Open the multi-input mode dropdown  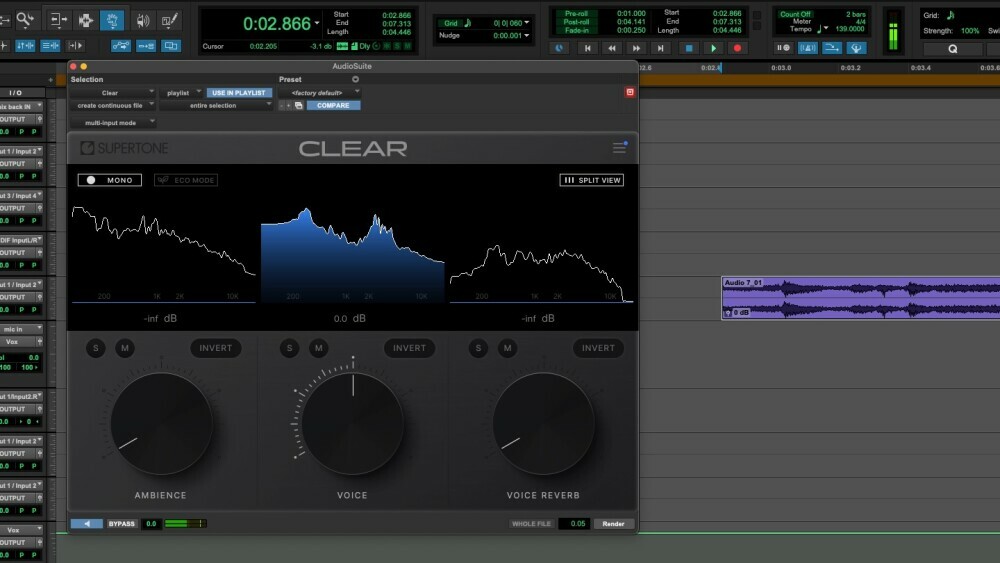[113, 122]
